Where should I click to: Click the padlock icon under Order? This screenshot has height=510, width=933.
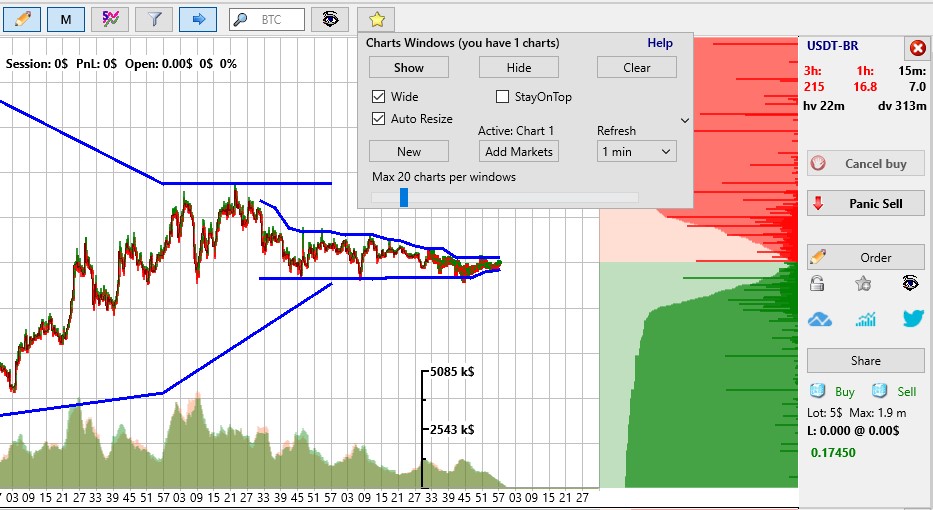pos(817,284)
